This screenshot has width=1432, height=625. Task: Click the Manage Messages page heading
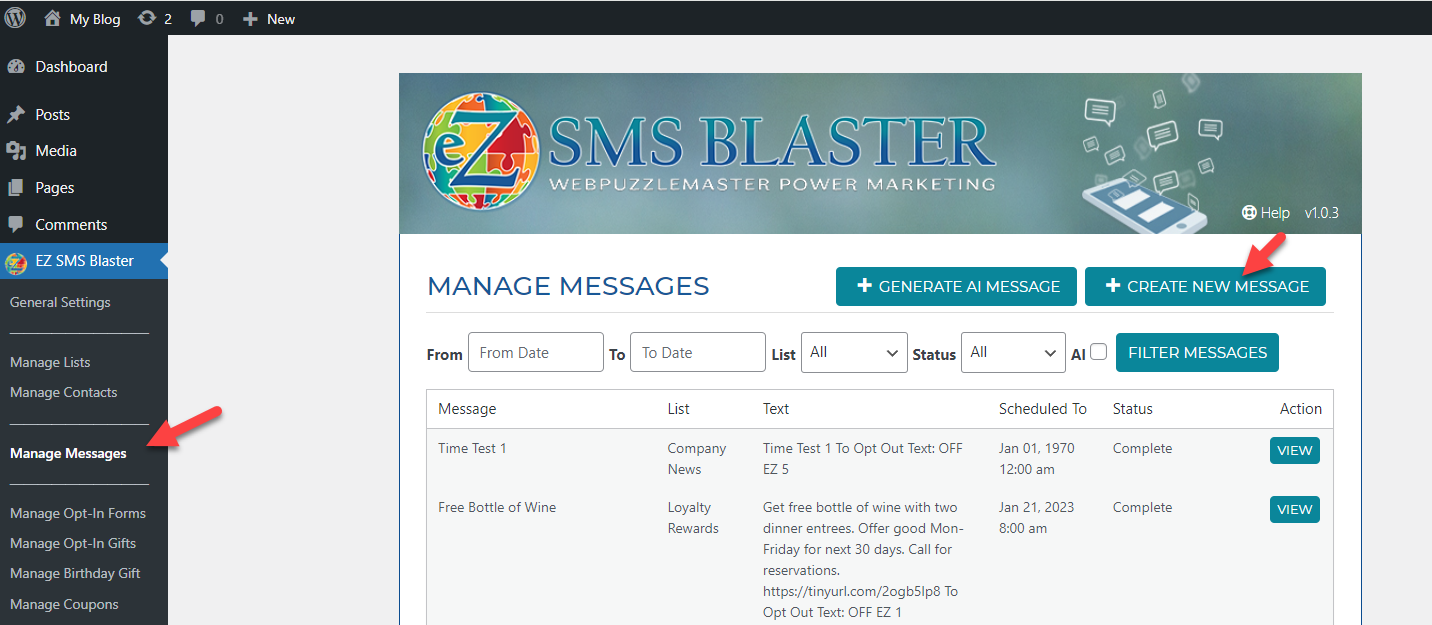568,286
